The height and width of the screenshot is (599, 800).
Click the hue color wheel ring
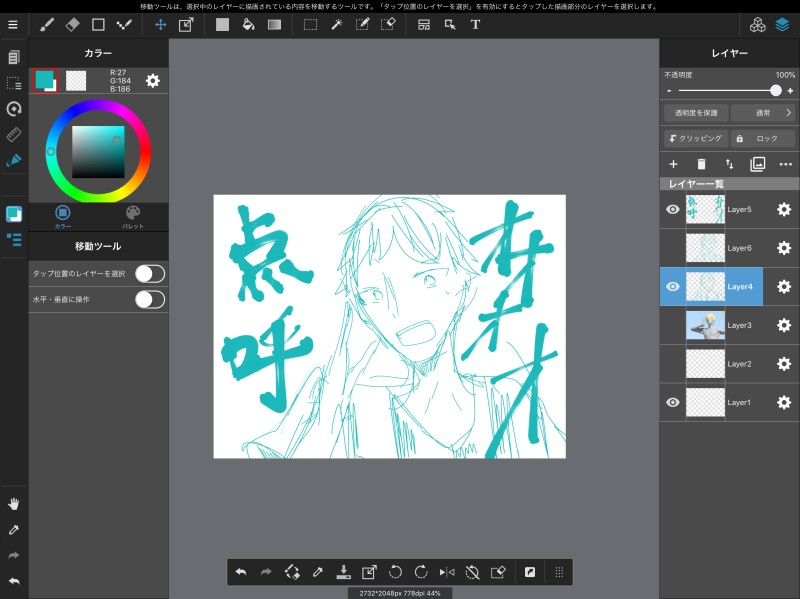click(98, 105)
